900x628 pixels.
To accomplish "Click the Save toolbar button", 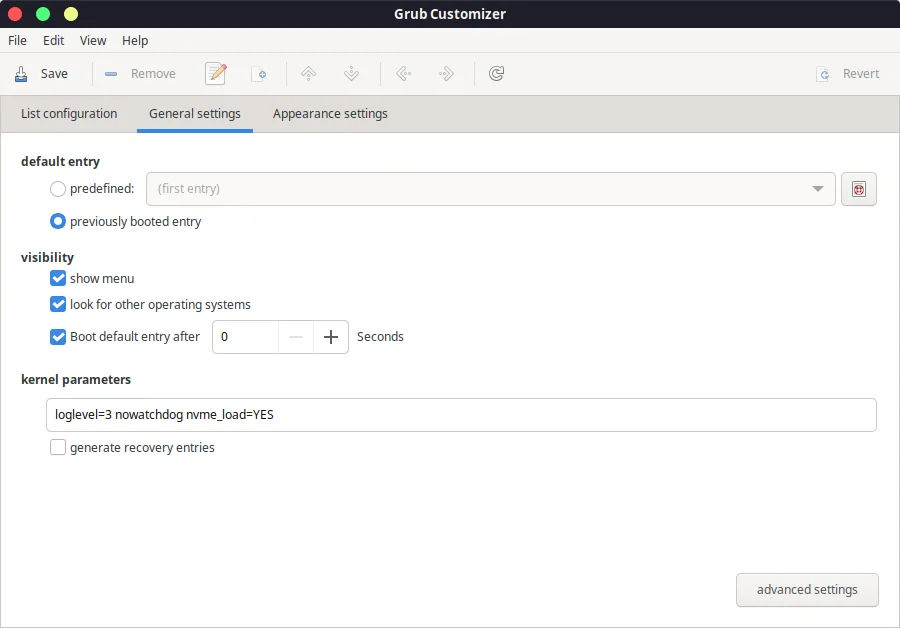I will point(41,73).
